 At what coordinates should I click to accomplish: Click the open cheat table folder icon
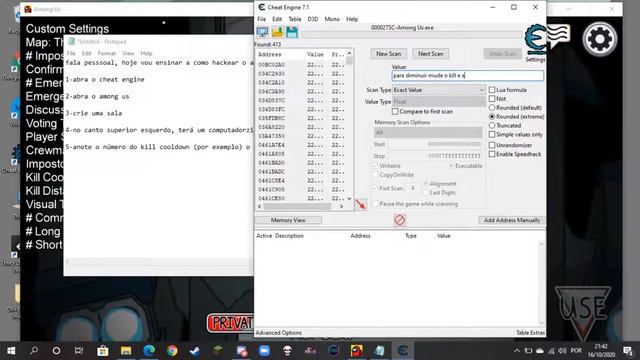pyautogui.click(x=278, y=32)
